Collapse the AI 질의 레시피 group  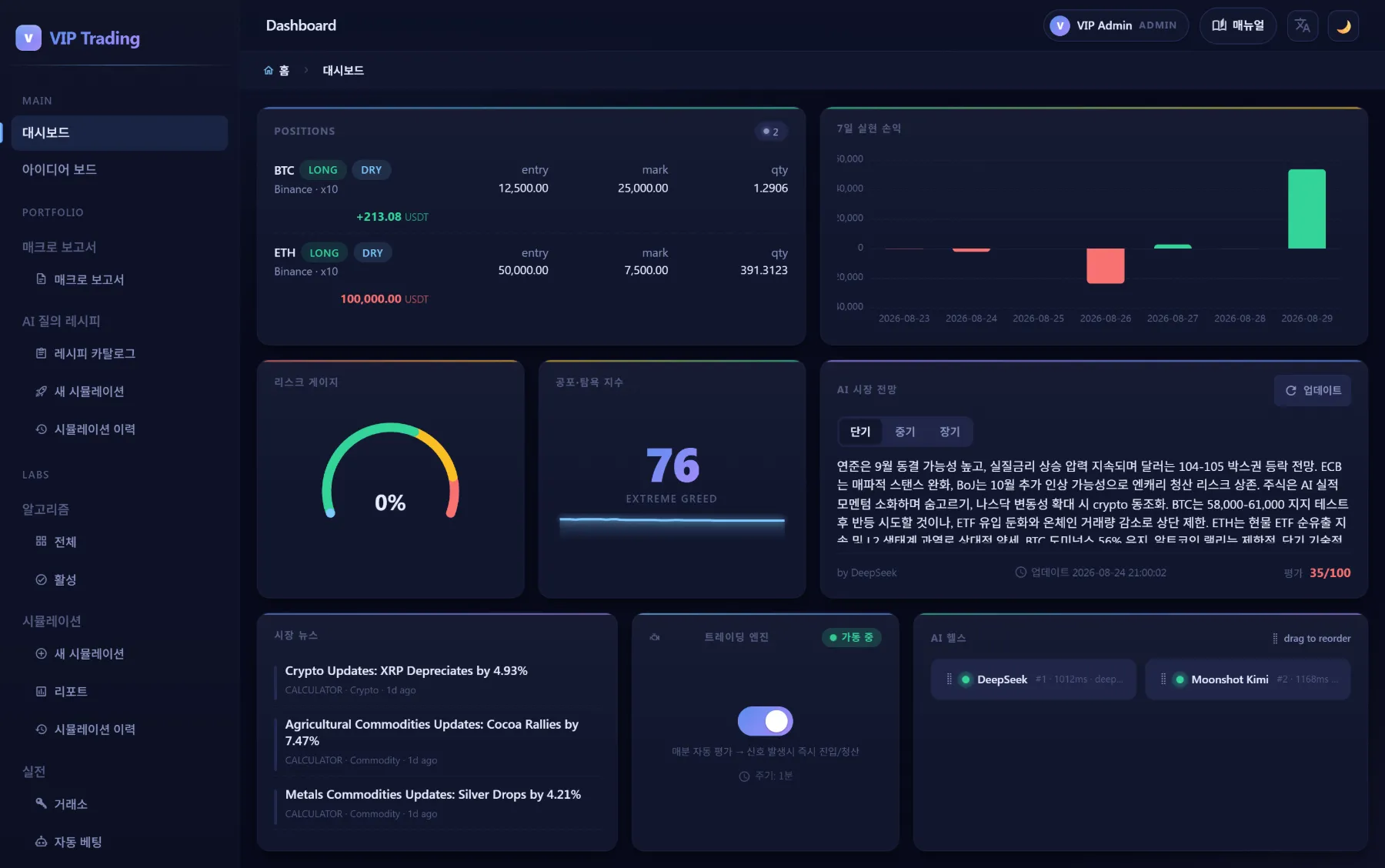[62, 321]
